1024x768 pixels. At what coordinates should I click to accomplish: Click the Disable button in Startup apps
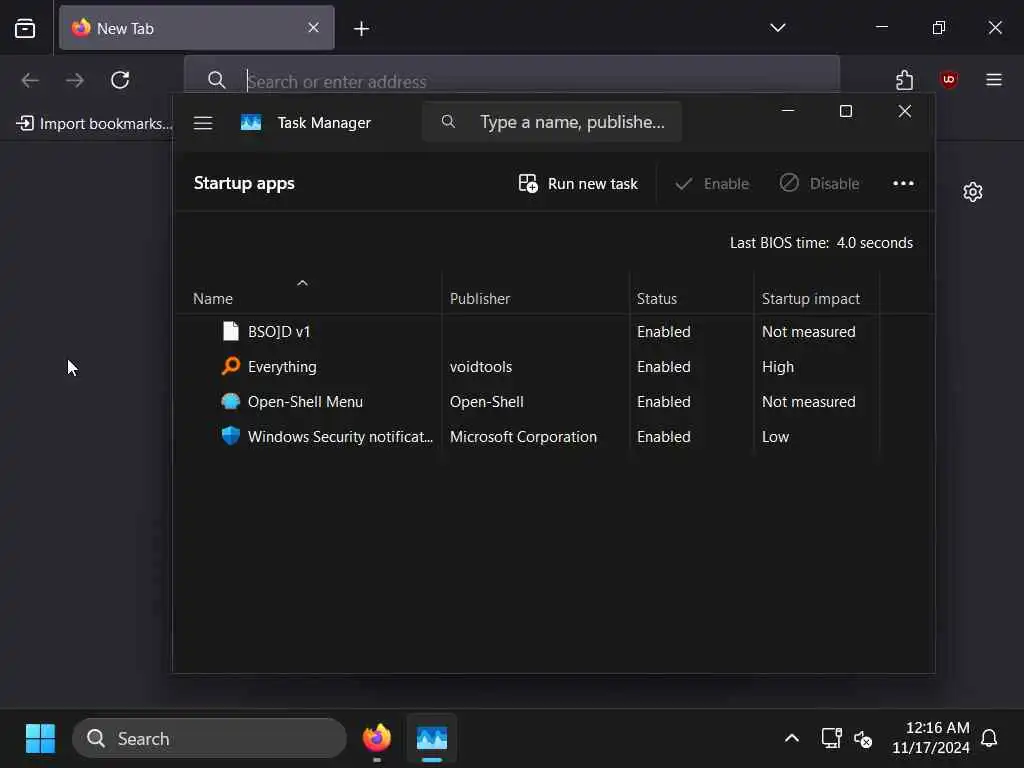pyautogui.click(x=820, y=184)
